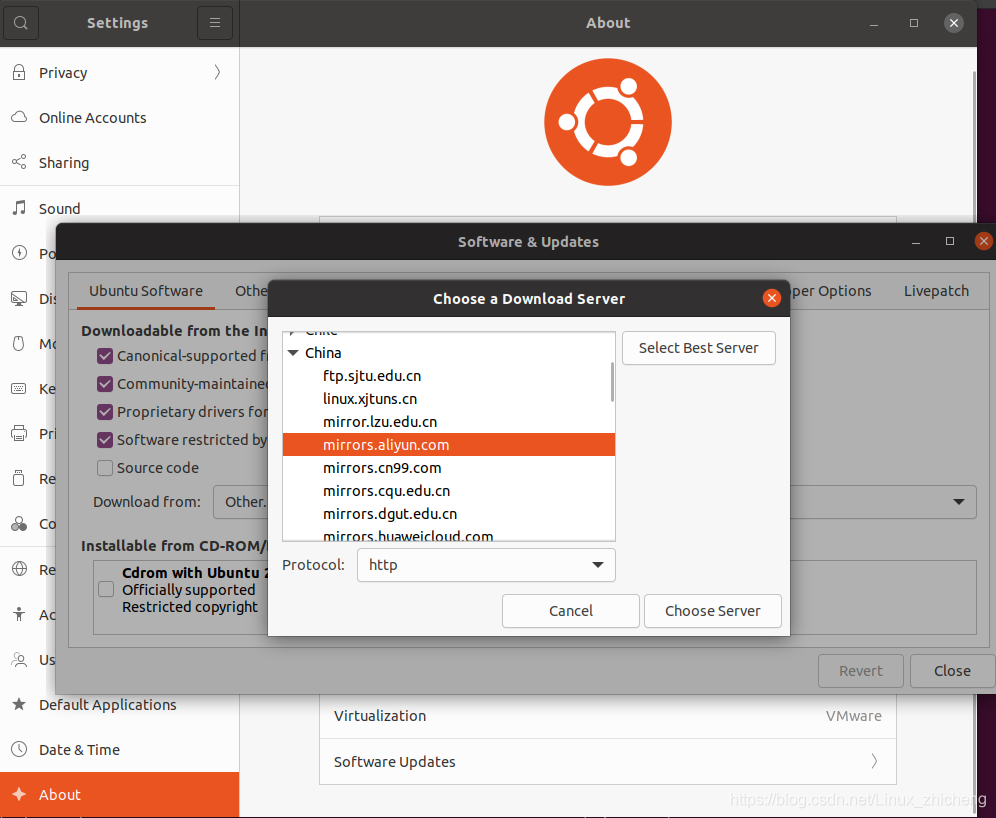The width and height of the screenshot is (996, 818).
Task: Switch to the Livepatch tab
Action: pos(936,291)
